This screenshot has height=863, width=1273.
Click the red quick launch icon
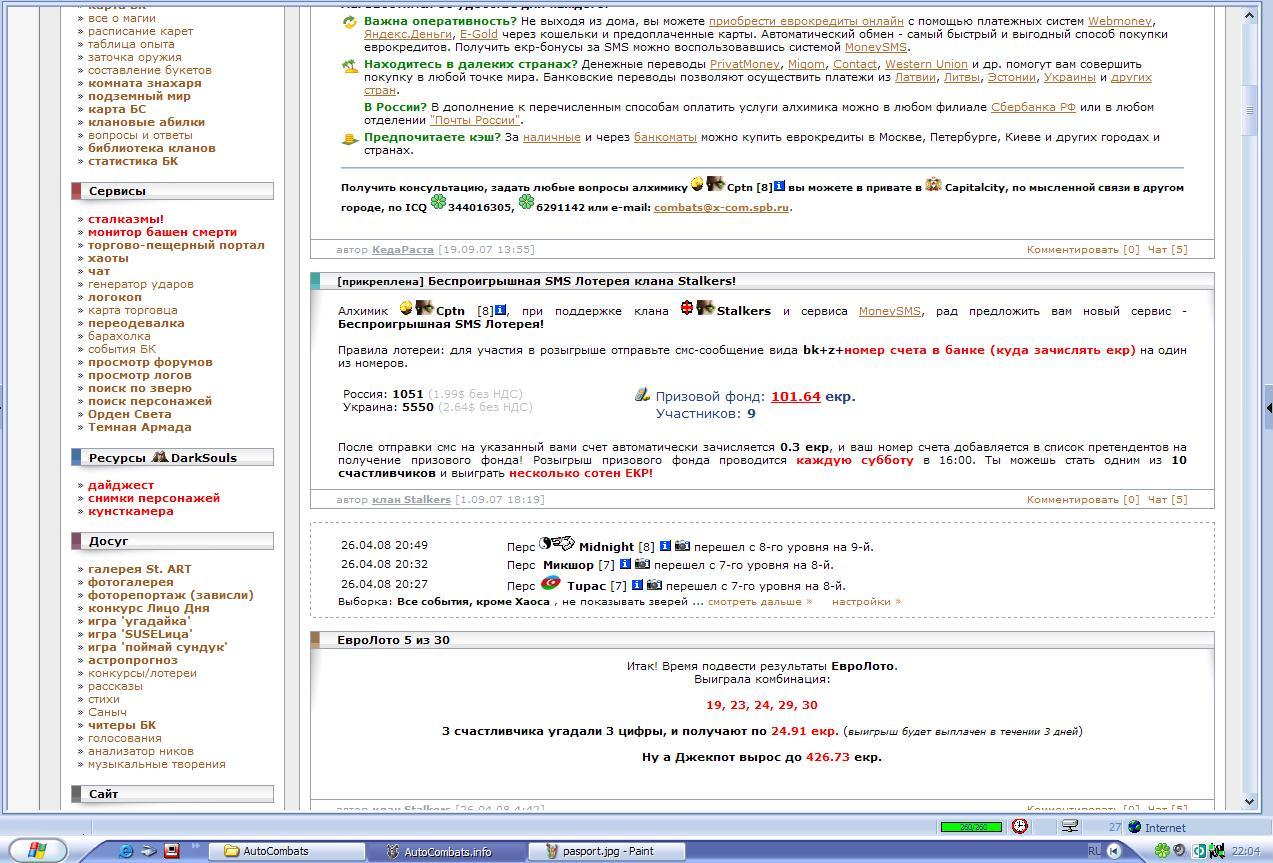coord(172,851)
